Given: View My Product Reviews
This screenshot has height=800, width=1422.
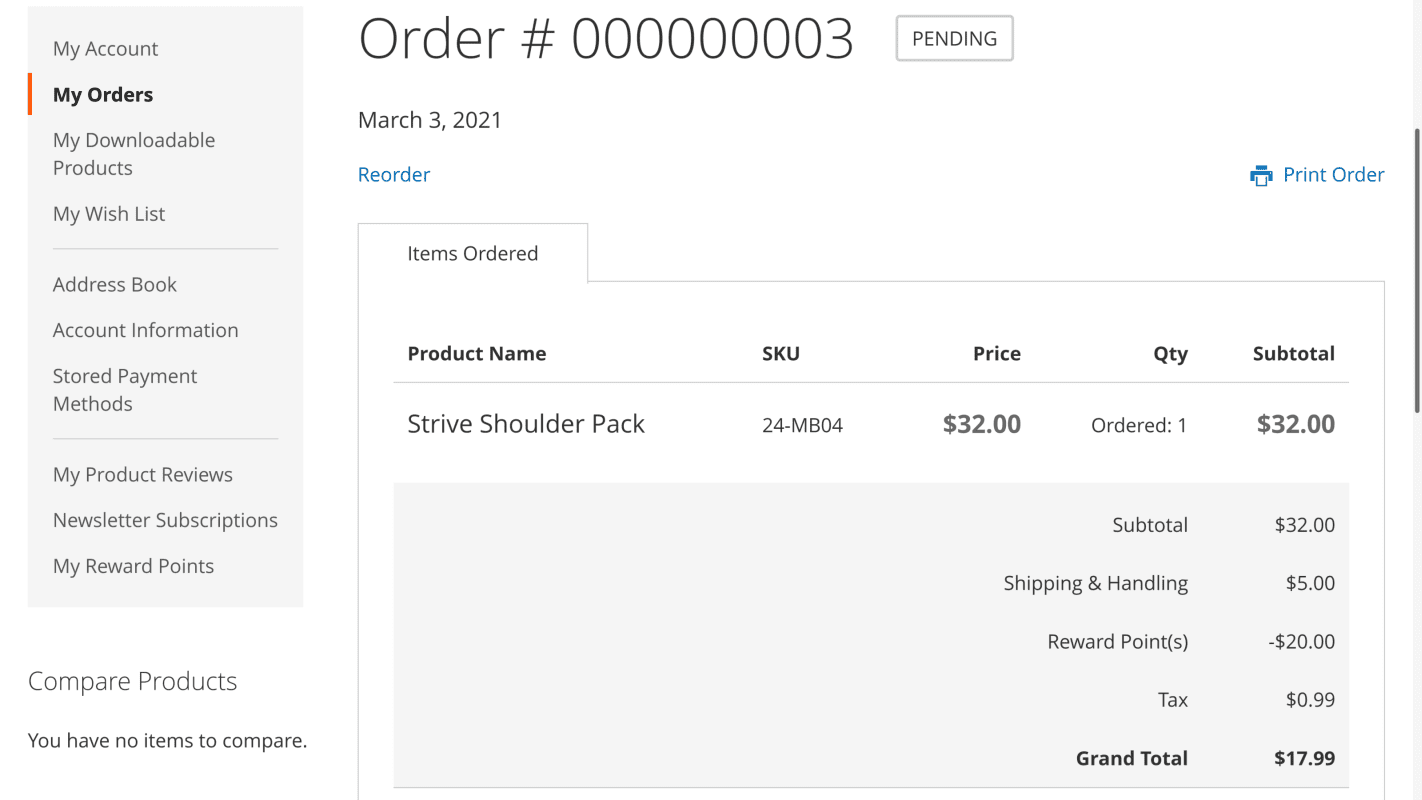Looking at the screenshot, I should pyautogui.click(x=143, y=475).
